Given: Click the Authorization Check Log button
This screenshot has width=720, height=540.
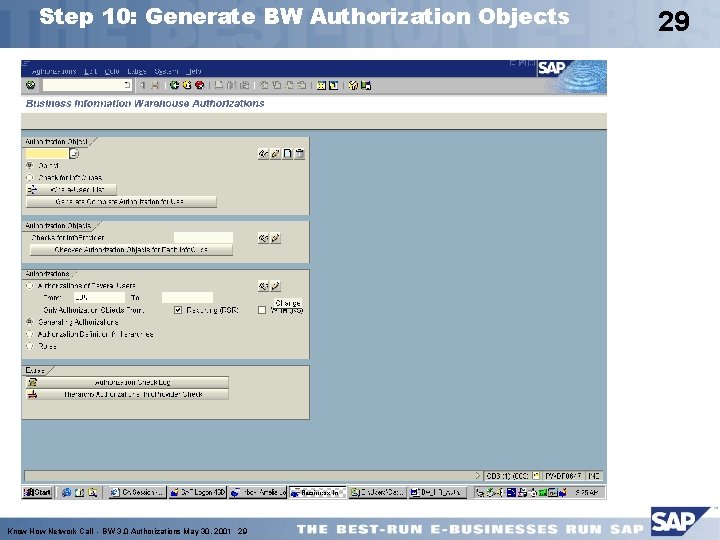Looking at the screenshot, I should [x=127, y=382].
